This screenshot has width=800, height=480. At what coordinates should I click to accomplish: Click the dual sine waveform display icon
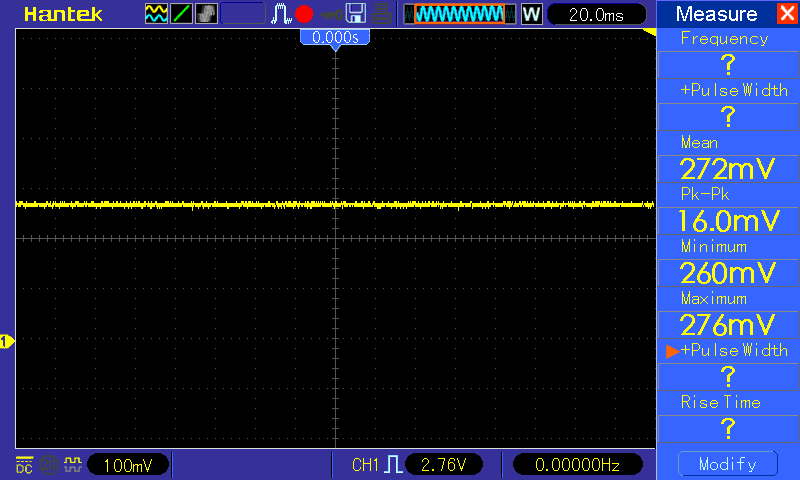(156, 14)
